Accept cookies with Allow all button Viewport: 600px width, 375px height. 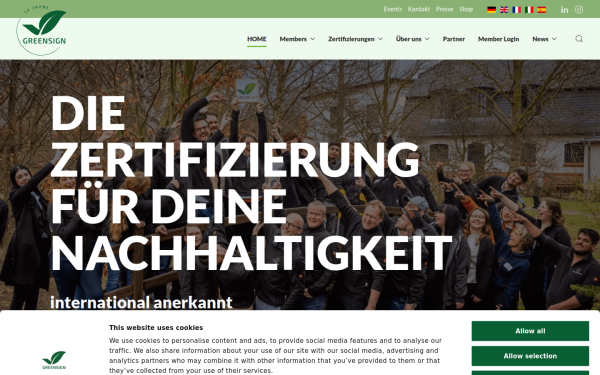530,331
